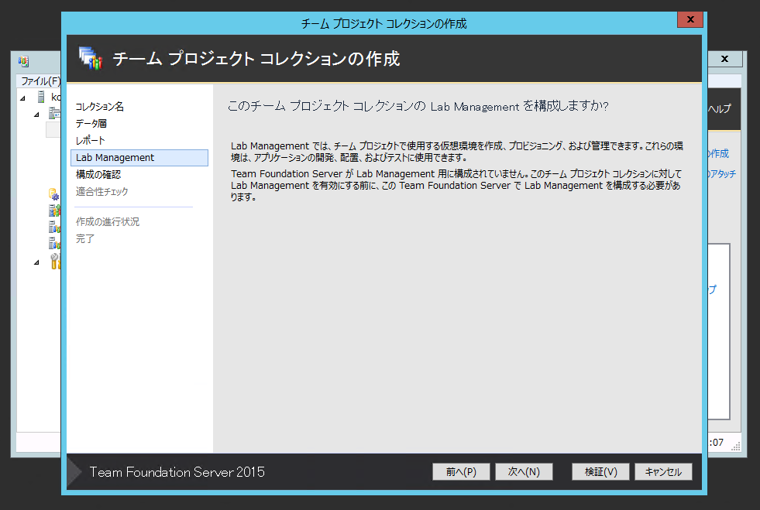This screenshot has height=510, width=760.
Task: Click the アタッチ link in background window
Action: [722, 174]
